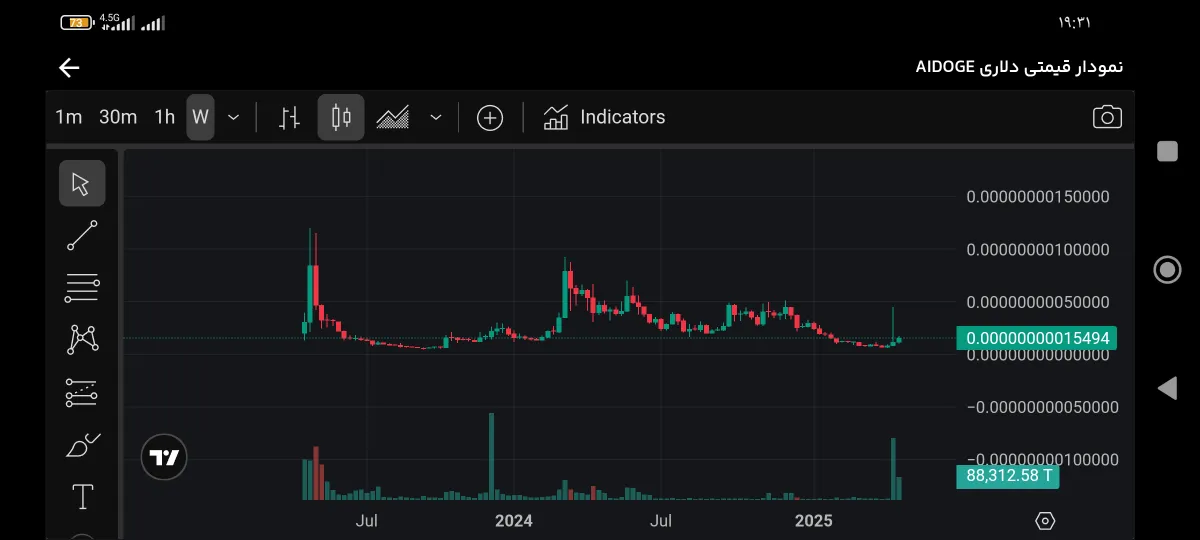This screenshot has height=540, width=1200.
Task: Select the 30m timeframe
Action: pyautogui.click(x=118, y=117)
